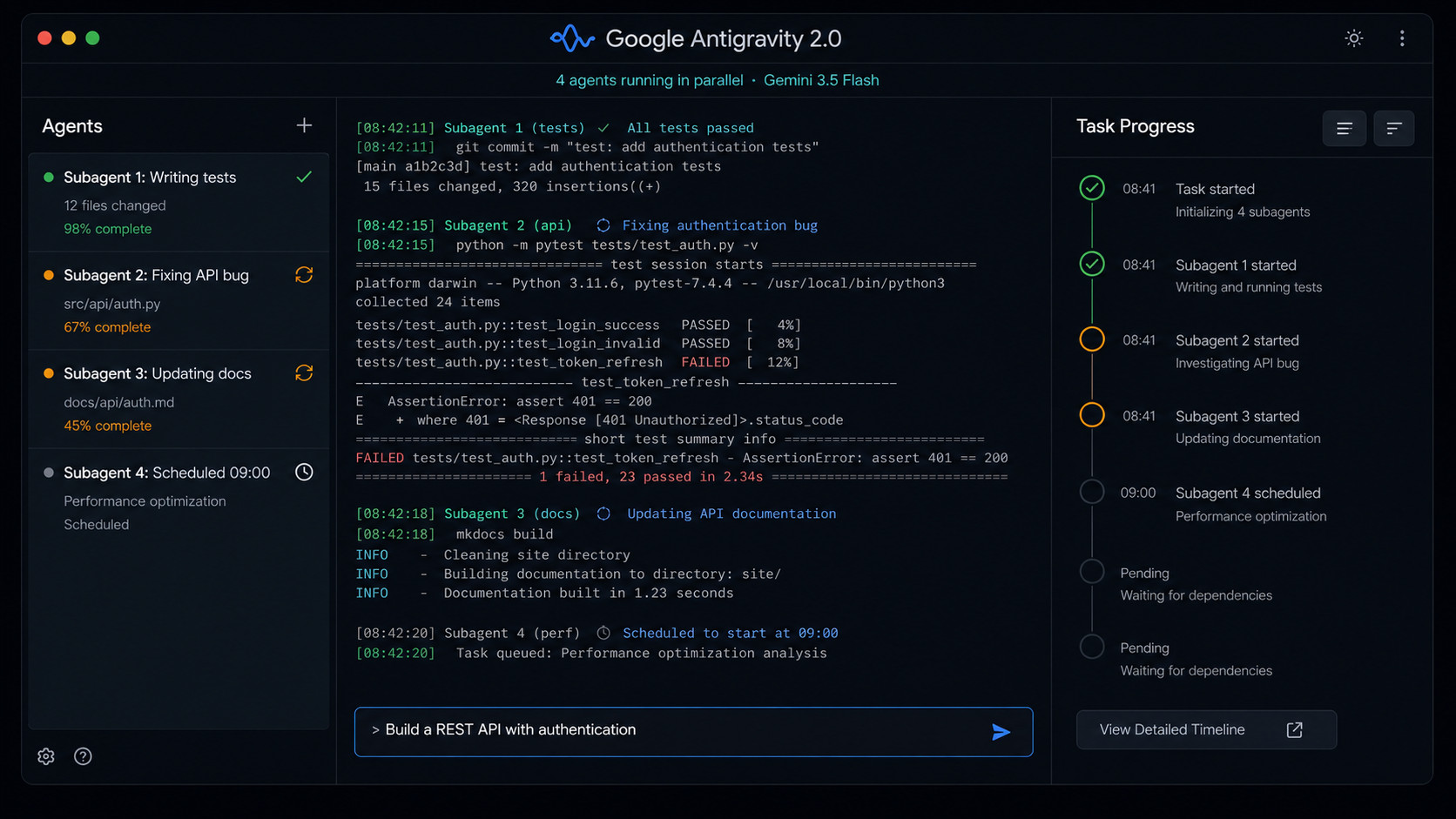The image size is (1456, 819).
Task: Click the checkmark beside All tests passed
Action: click(603, 128)
